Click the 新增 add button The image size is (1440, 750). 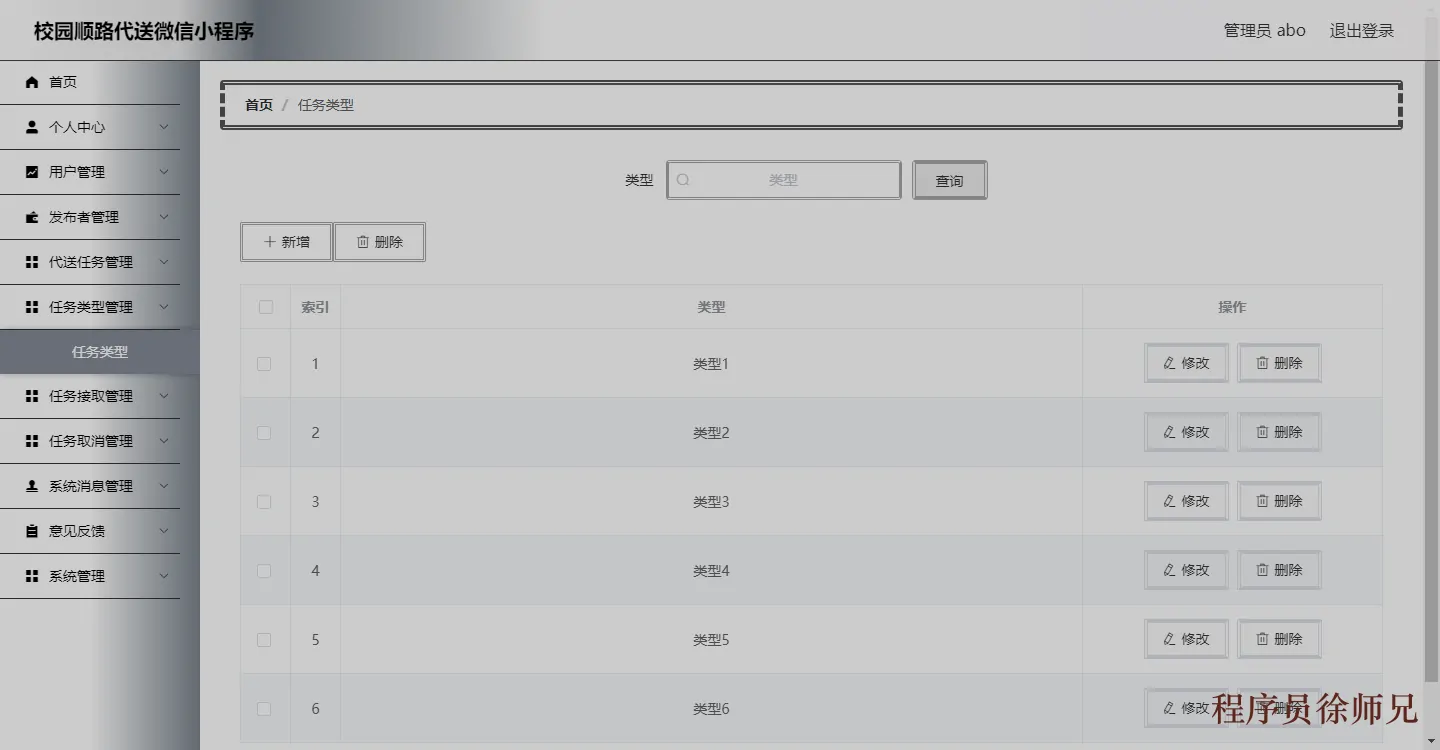286,242
